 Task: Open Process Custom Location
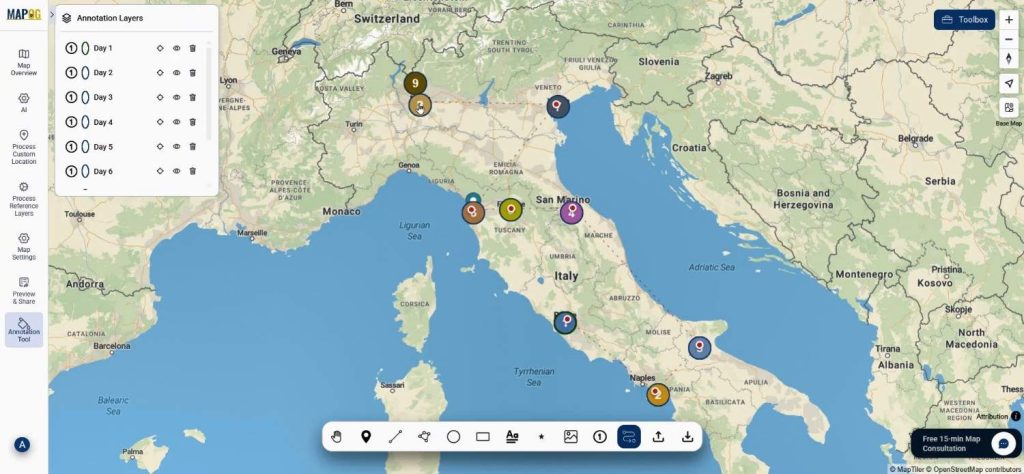click(x=24, y=147)
